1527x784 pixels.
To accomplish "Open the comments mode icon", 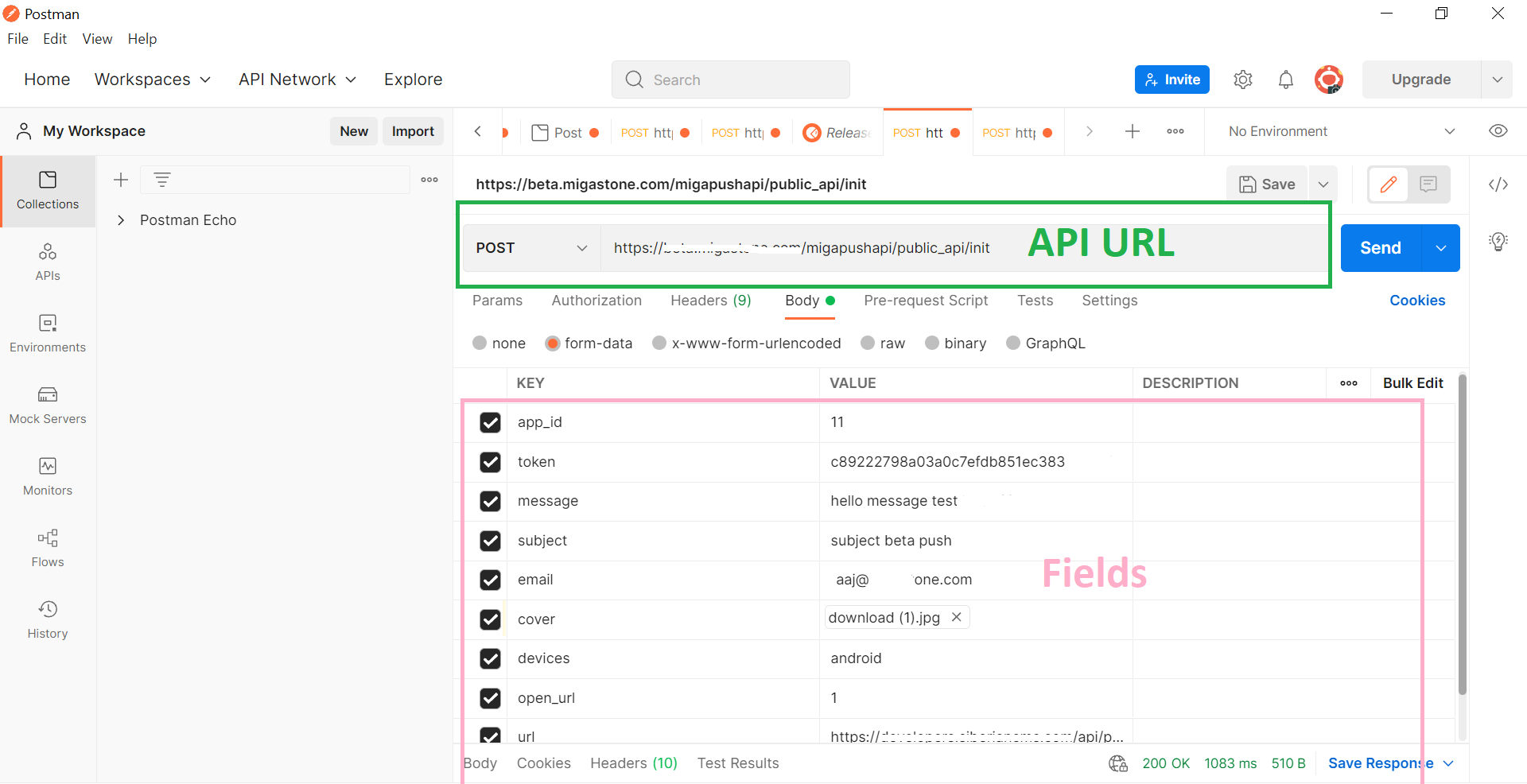I will 1428,184.
